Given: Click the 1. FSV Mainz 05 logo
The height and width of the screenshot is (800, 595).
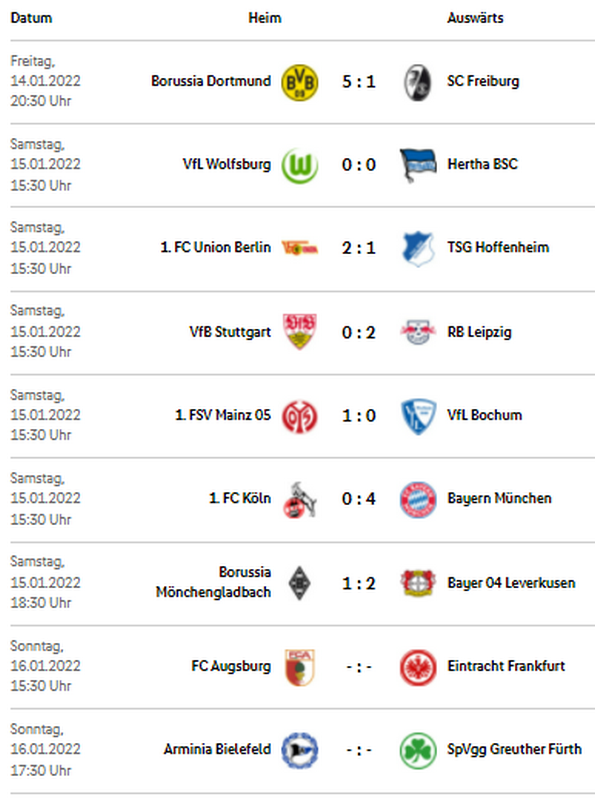Looking at the screenshot, I should pyautogui.click(x=300, y=416).
